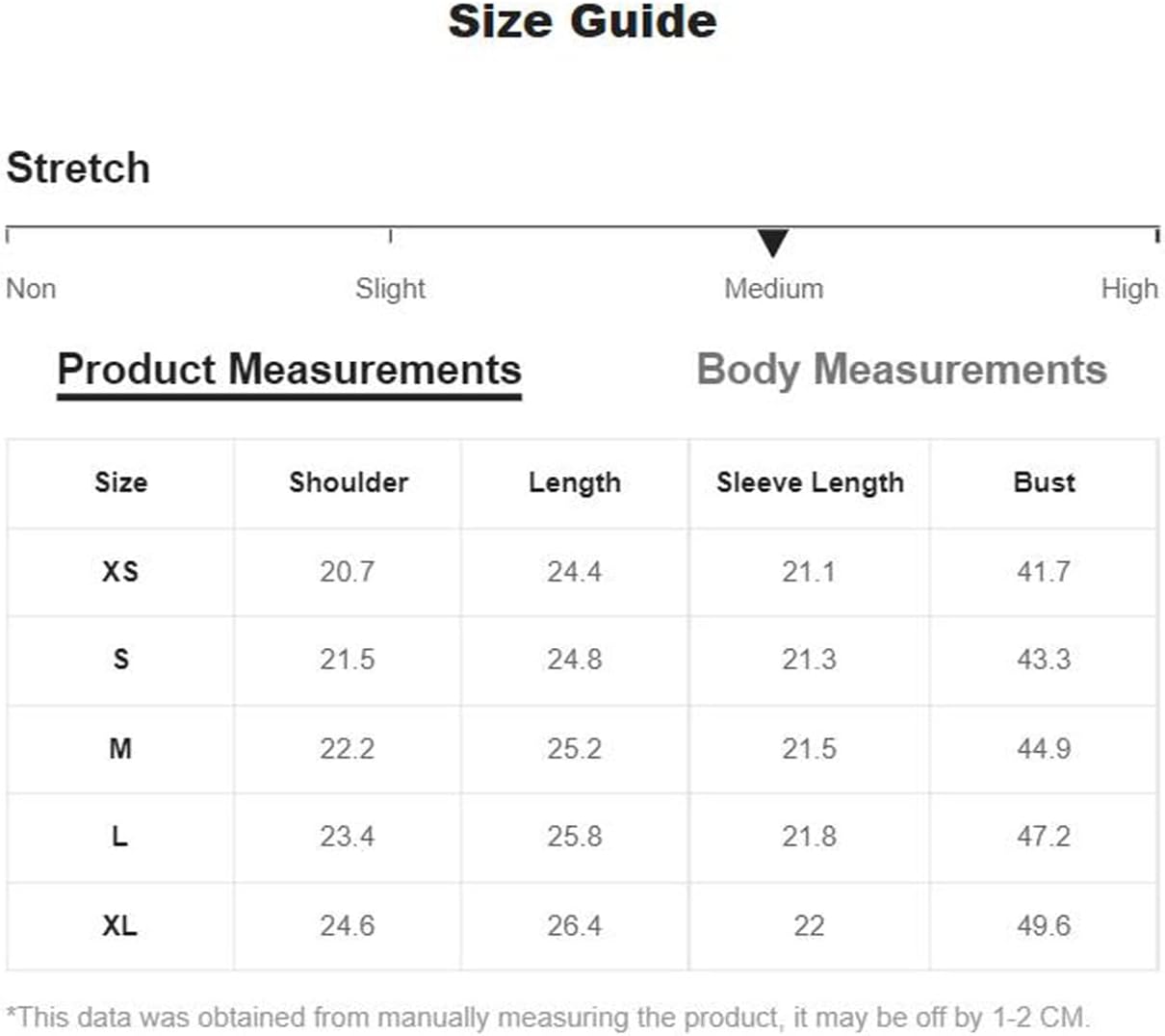Screen dimensions: 1165x1036
Task: Click the Length column header
Action: (575, 483)
